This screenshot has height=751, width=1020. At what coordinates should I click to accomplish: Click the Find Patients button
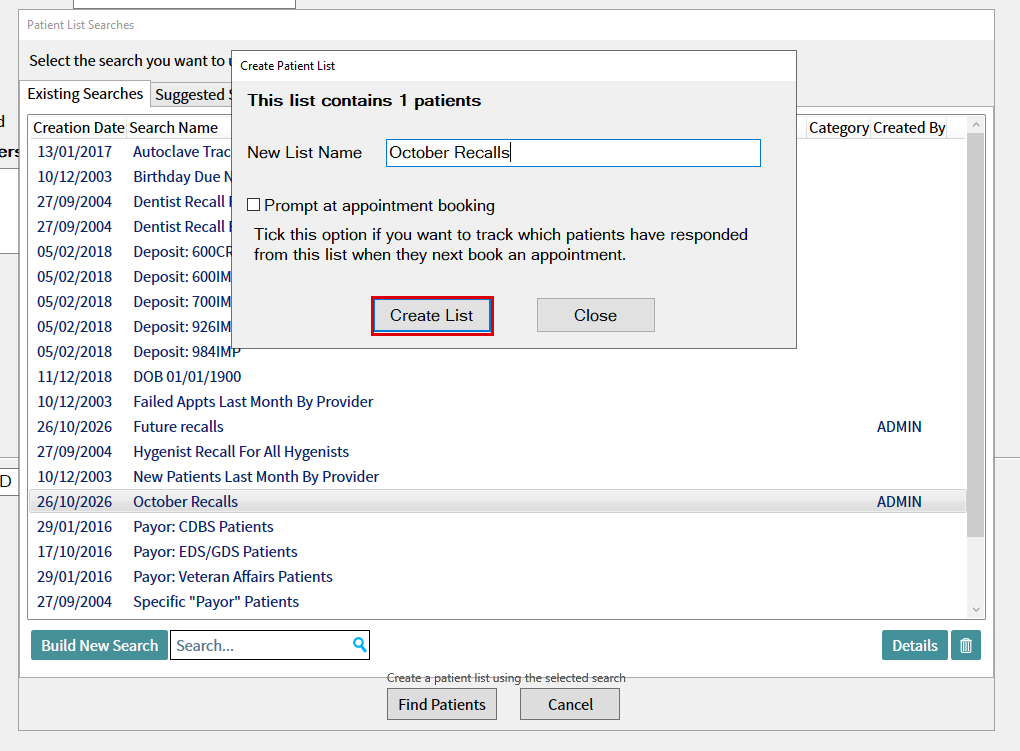[x=442, y=704]
